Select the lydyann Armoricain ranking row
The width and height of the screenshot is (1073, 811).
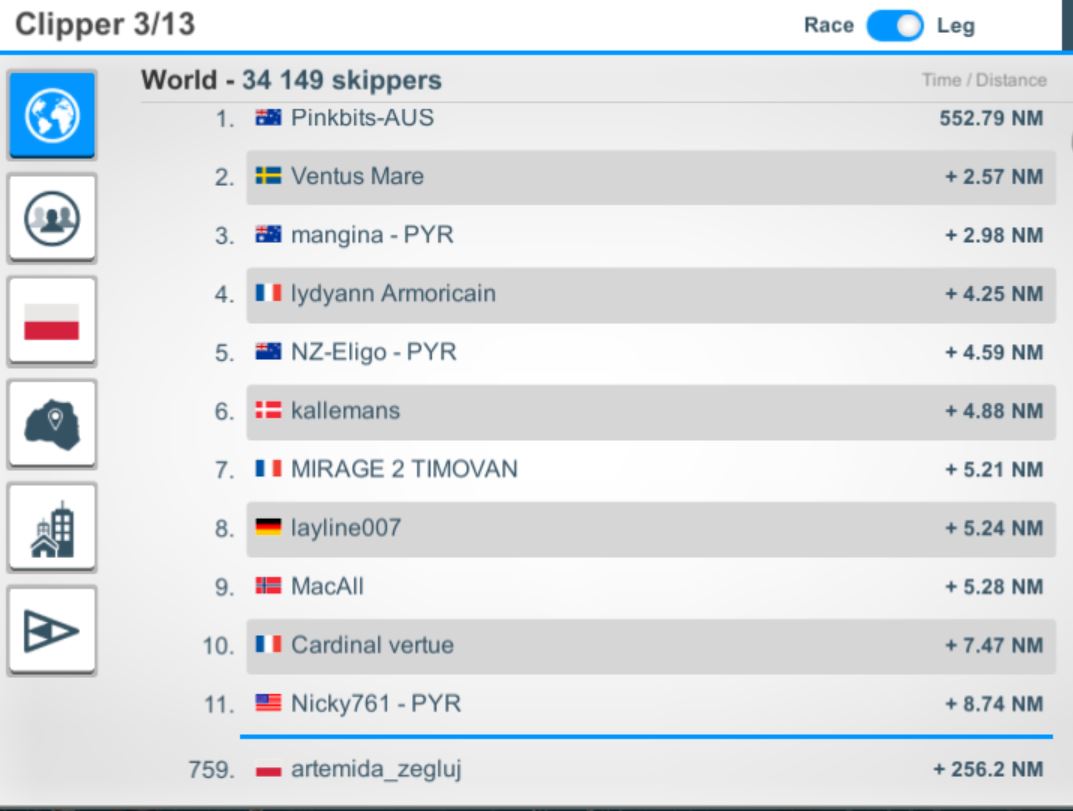coord(651,294)
